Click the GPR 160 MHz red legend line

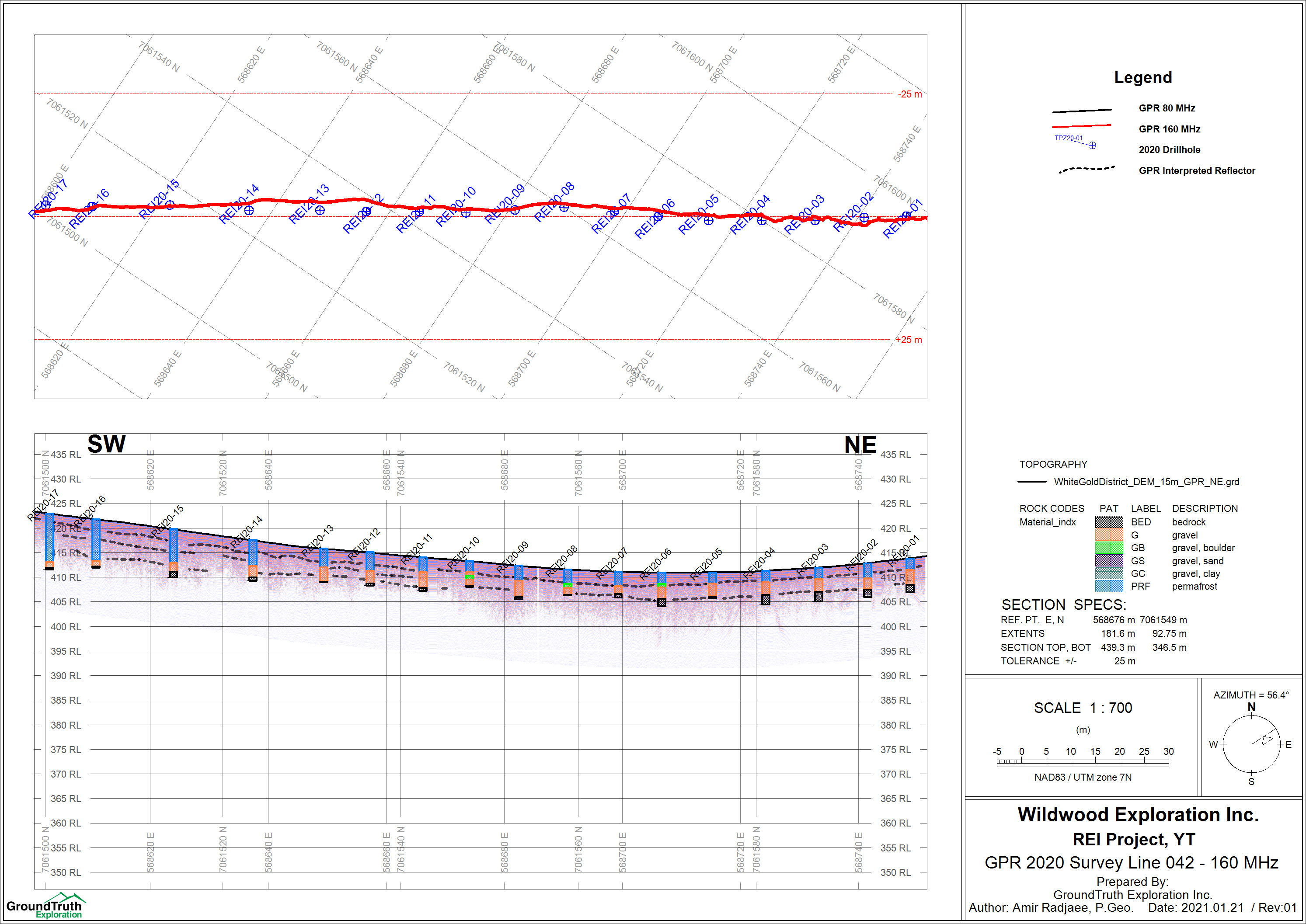point(1081,126)
